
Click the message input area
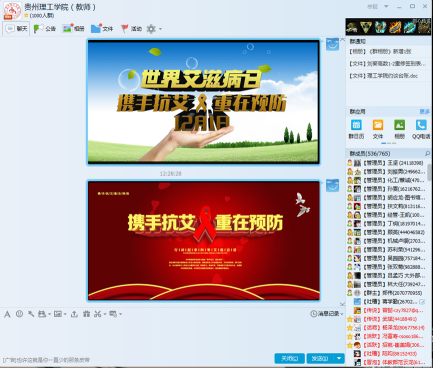click(172, 335)
